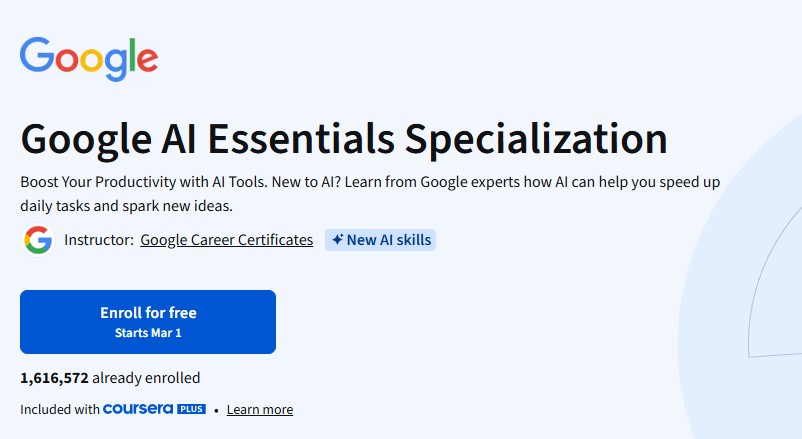Open the Google Career Certificates link
This screenshot has width=802, height=439.
tap(226, 240)
